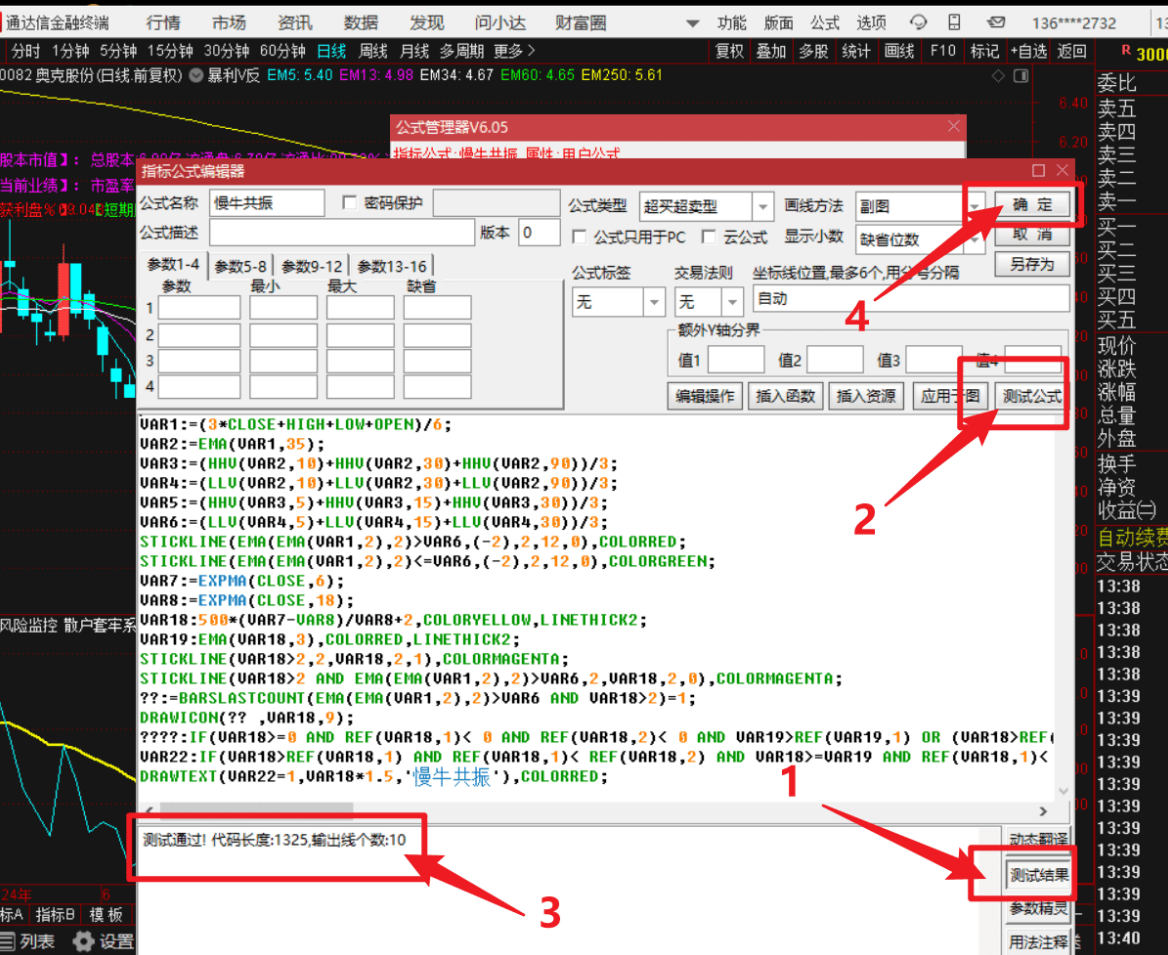The width and height of the screenshot is (1168, 955).
Task: Click the 画线 toolbar button
Action: click(x=899, y=51)
